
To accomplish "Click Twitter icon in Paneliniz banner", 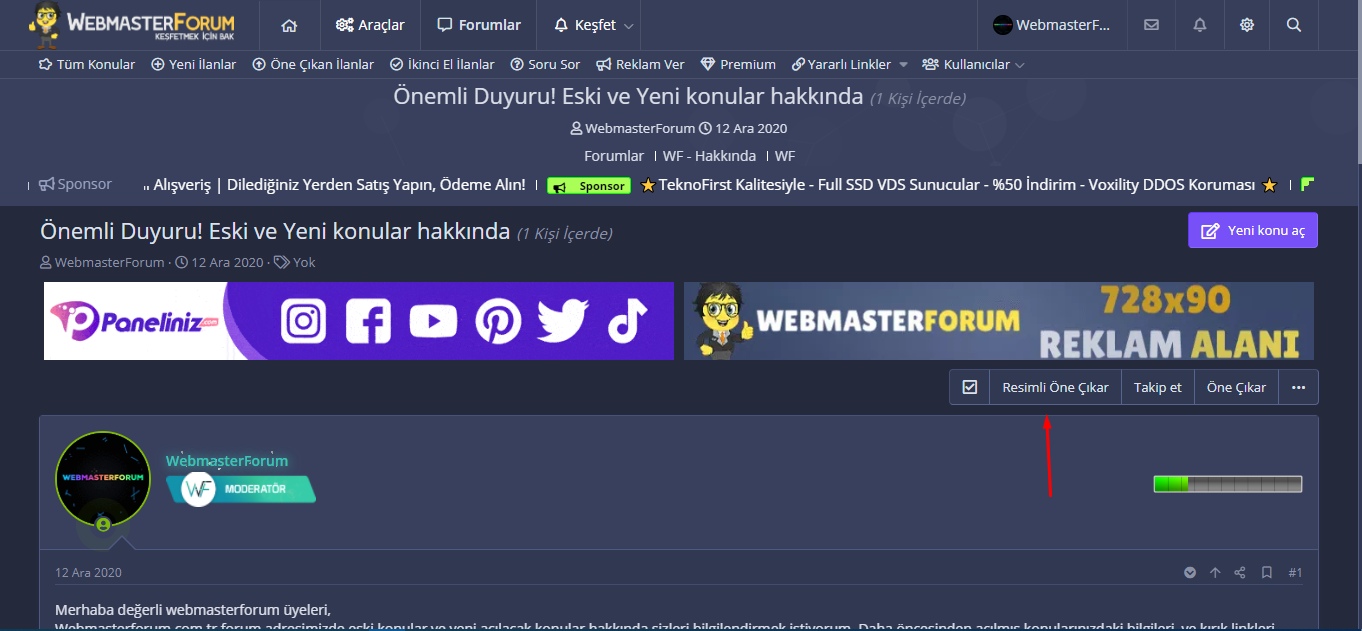I will pyautogui.click(x=562, y=321).
